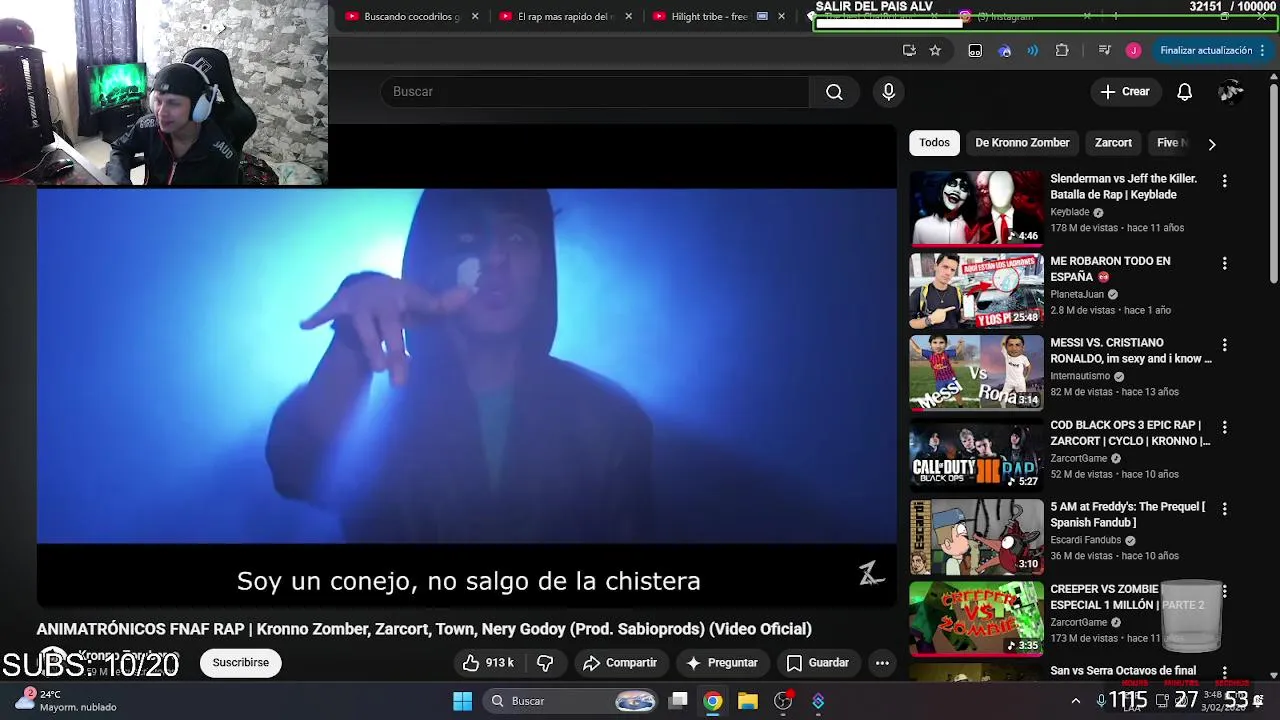Click the taskbar Buscar search box
The height and width of the screenshot is (720, 1280).
(572, 701)
